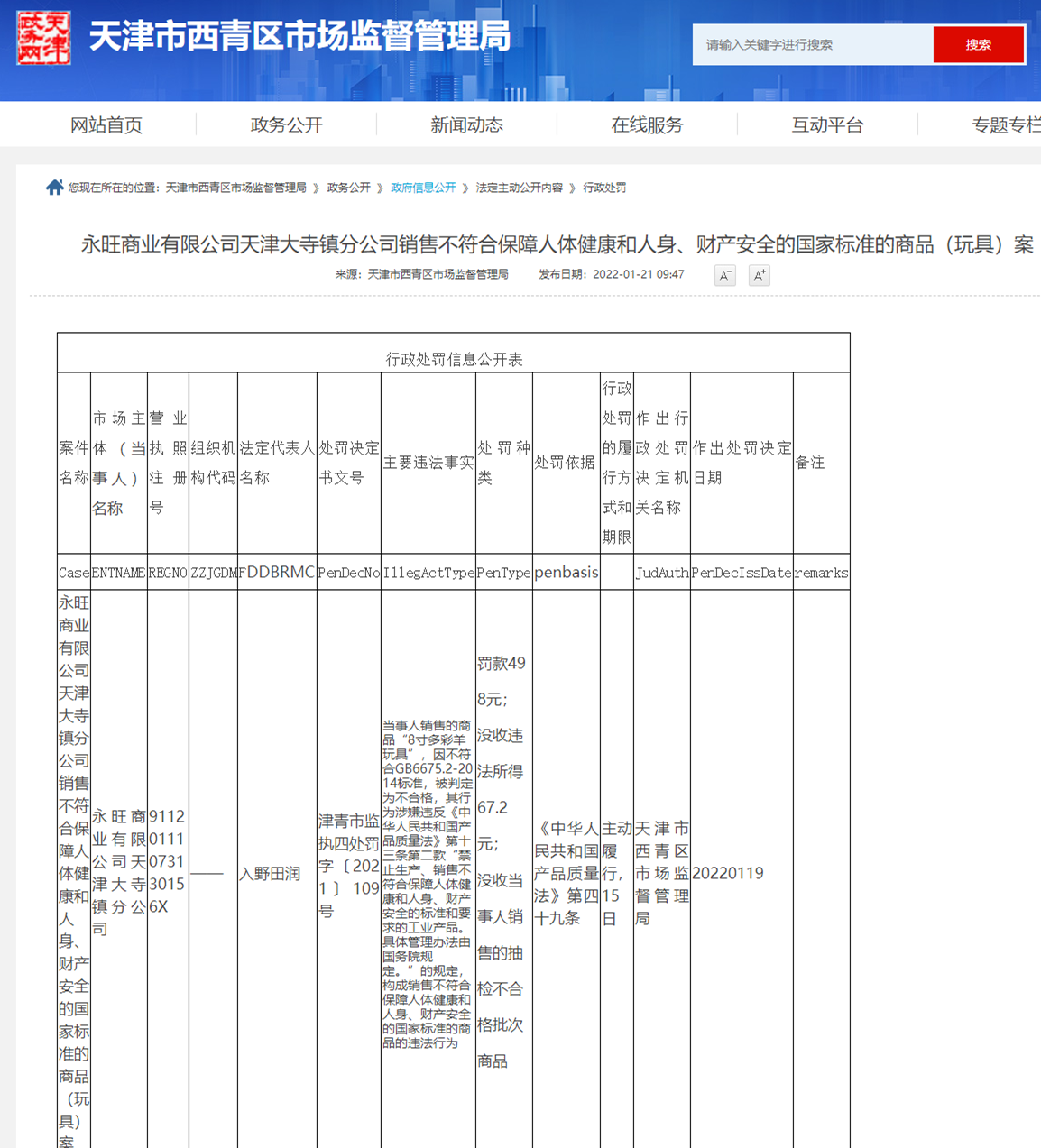The width and height of the screenshot is (1041, 1148).
Task: Click the 作出处罚决定日期 column header
Action: (x=742, y=463)
